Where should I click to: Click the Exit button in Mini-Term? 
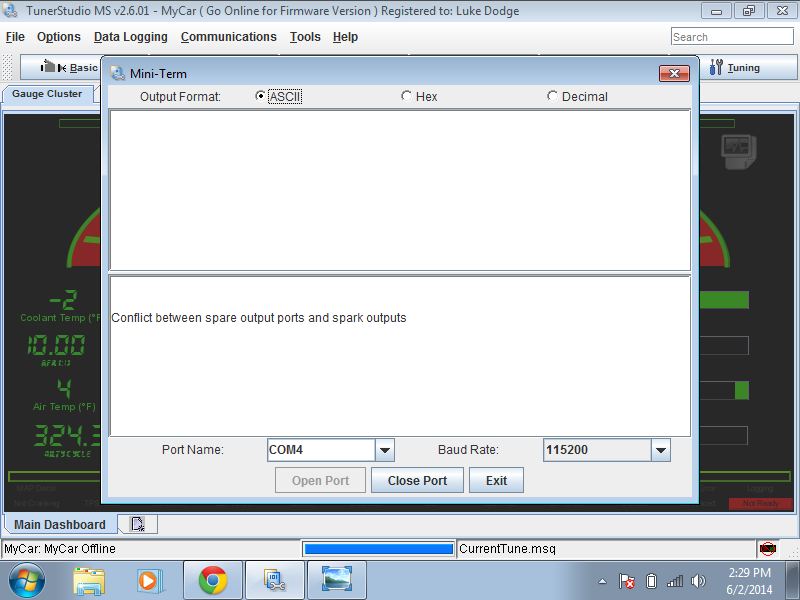[496, 480]
